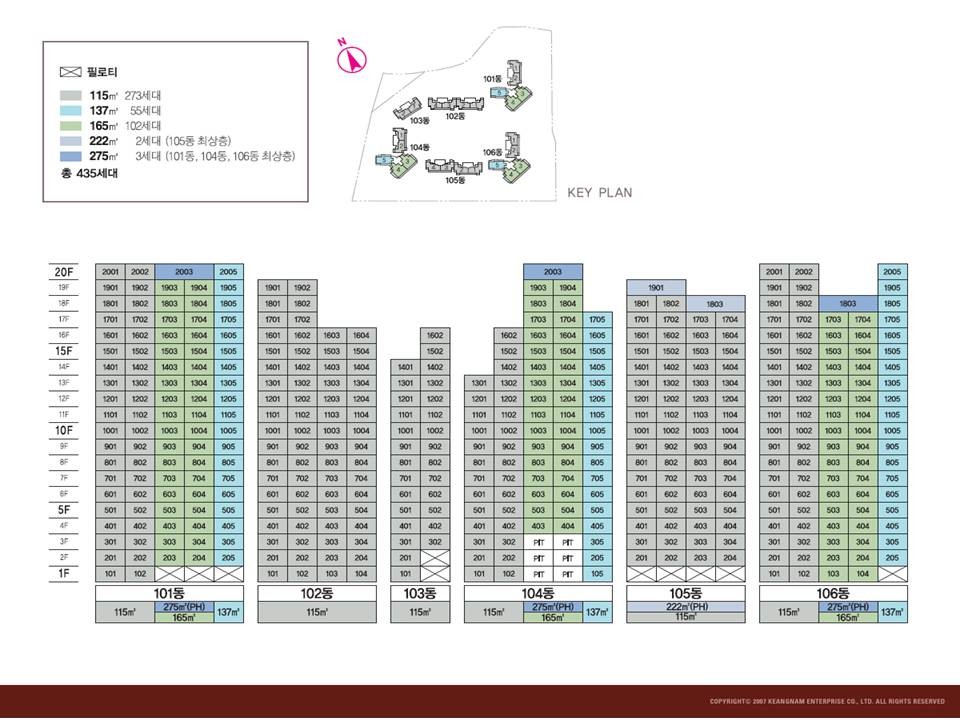
Task: Click the 115㎡ gray legend swatch
Action: [71, 95]
